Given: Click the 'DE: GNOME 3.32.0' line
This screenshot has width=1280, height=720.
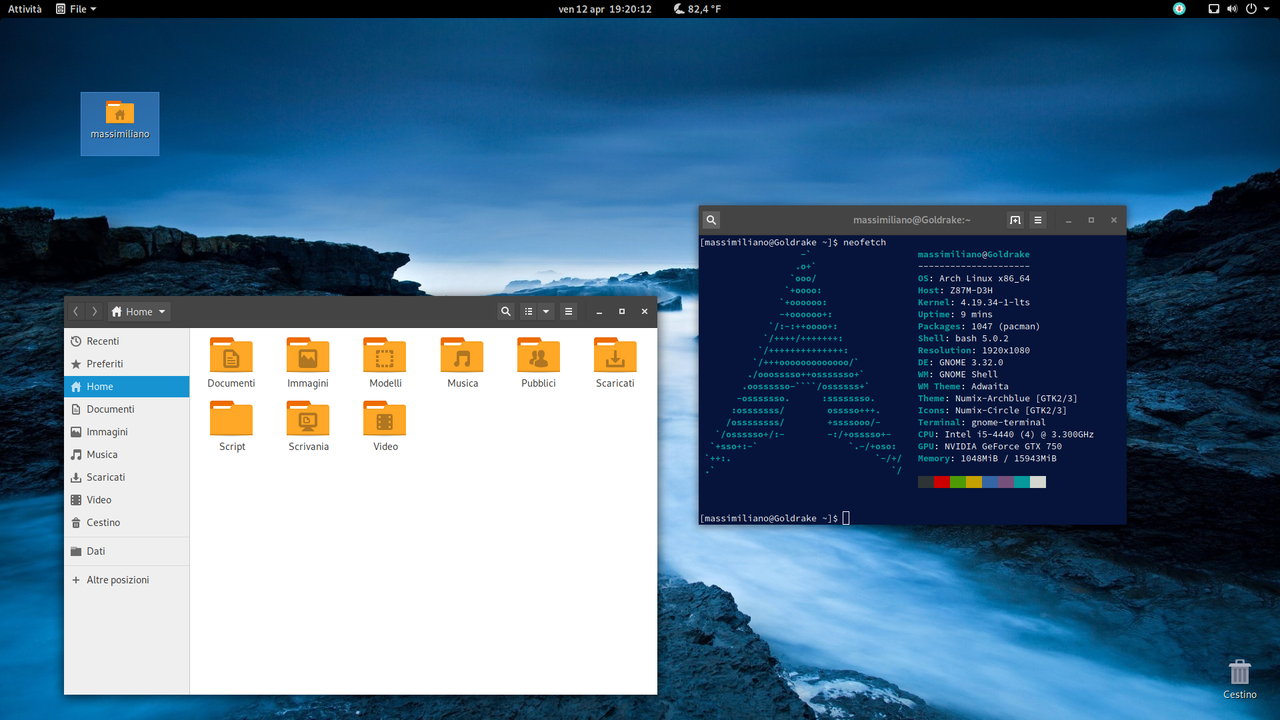Looking at the screenshot, I should tap(960, 362).
